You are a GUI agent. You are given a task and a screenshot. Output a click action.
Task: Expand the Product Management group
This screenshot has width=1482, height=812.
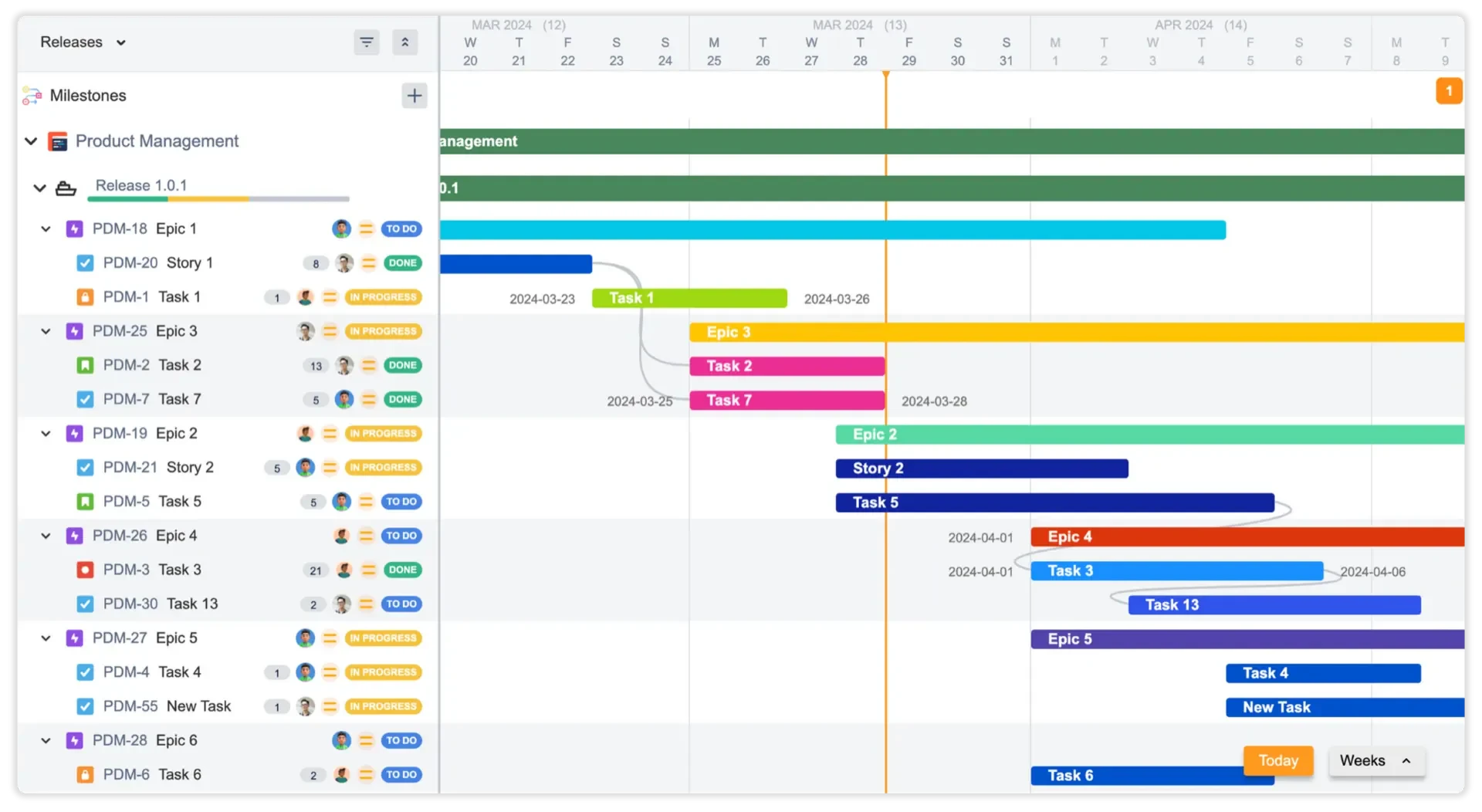(31, 141)
